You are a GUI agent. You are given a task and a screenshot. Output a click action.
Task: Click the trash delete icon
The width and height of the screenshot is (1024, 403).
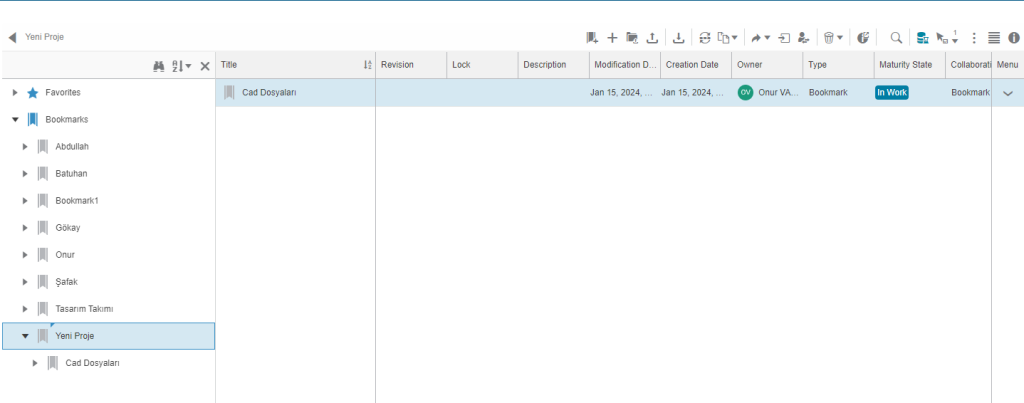click(x=828, y=38)
